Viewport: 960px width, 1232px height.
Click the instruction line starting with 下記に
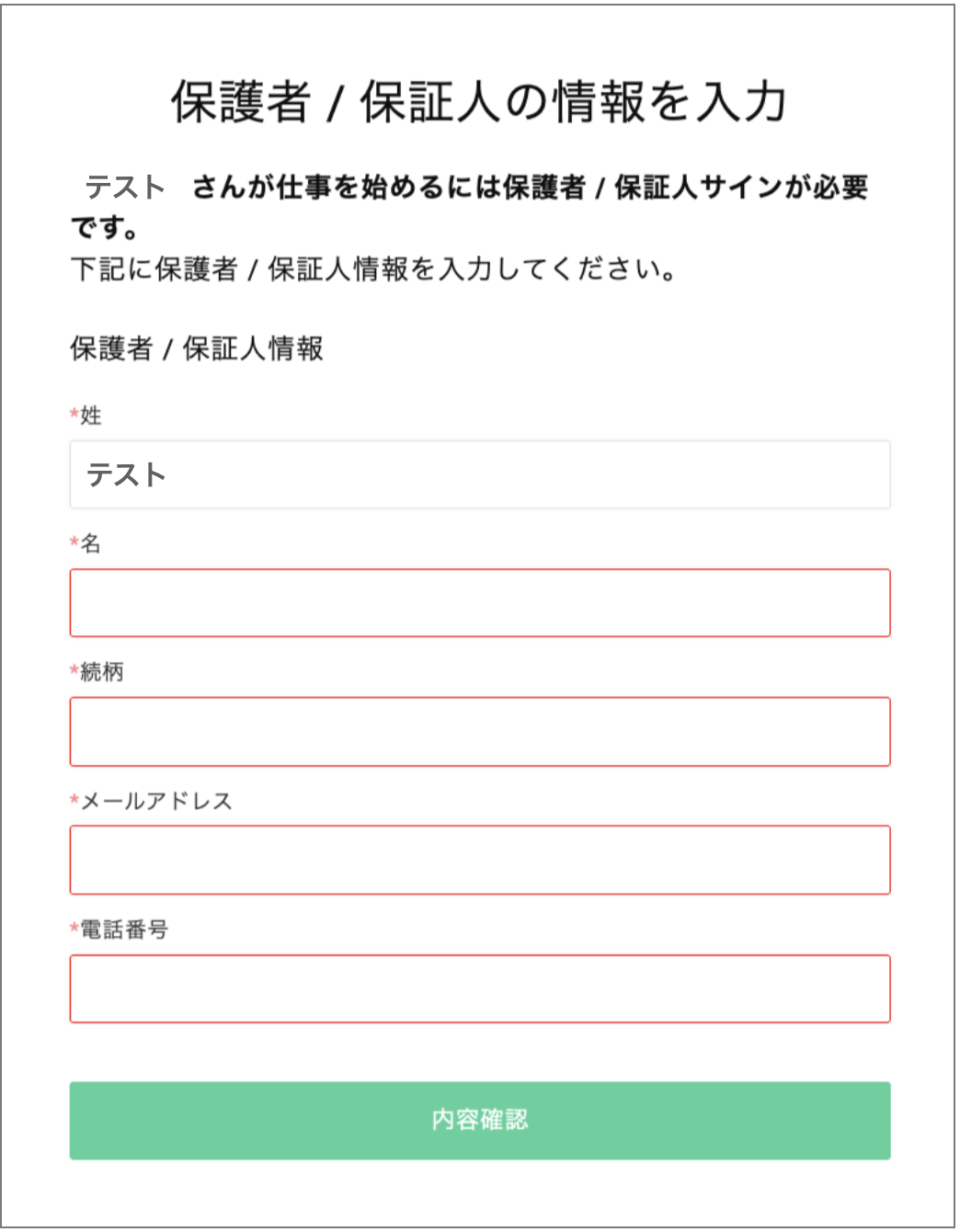coord(374,269)
